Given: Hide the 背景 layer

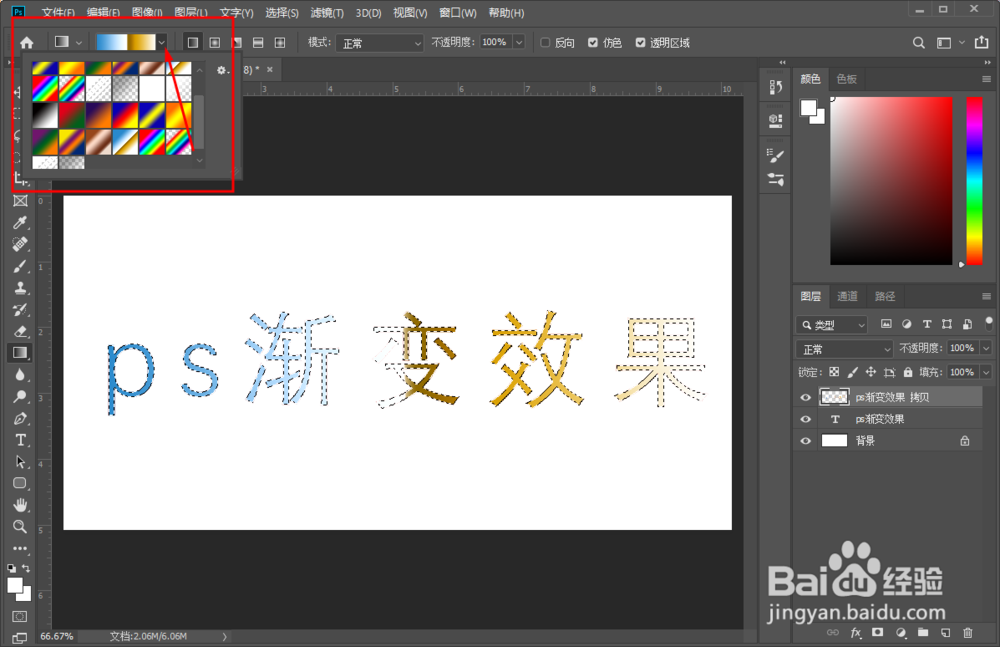Looking at the screenshot, I should click(x=806, y=440).
